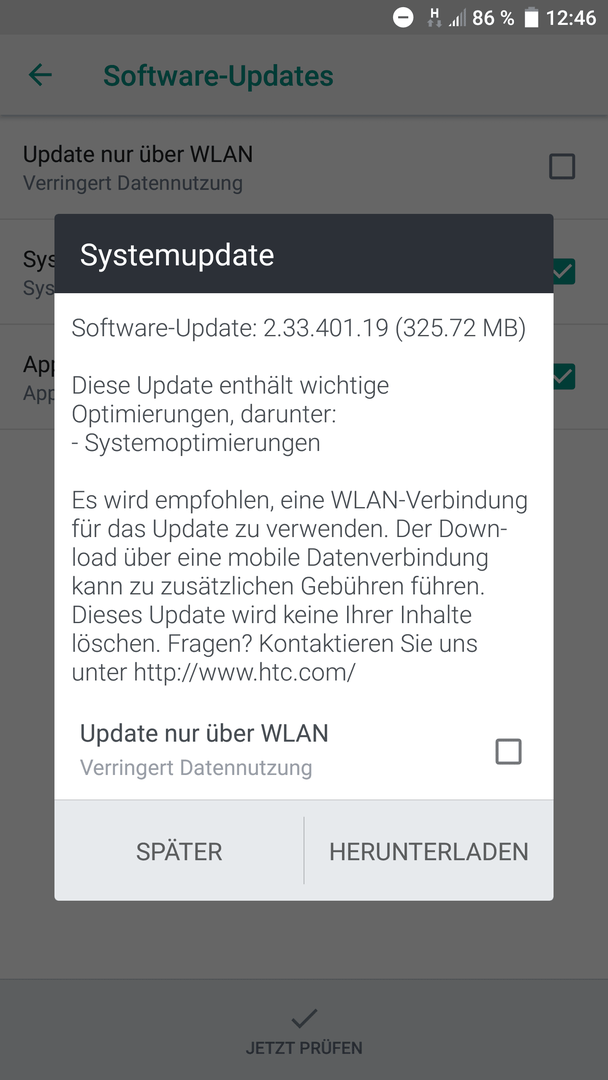608x1080 pixels.
Task: Choose SPÄTER to postpone the update
Action: [x=179, y=851]
